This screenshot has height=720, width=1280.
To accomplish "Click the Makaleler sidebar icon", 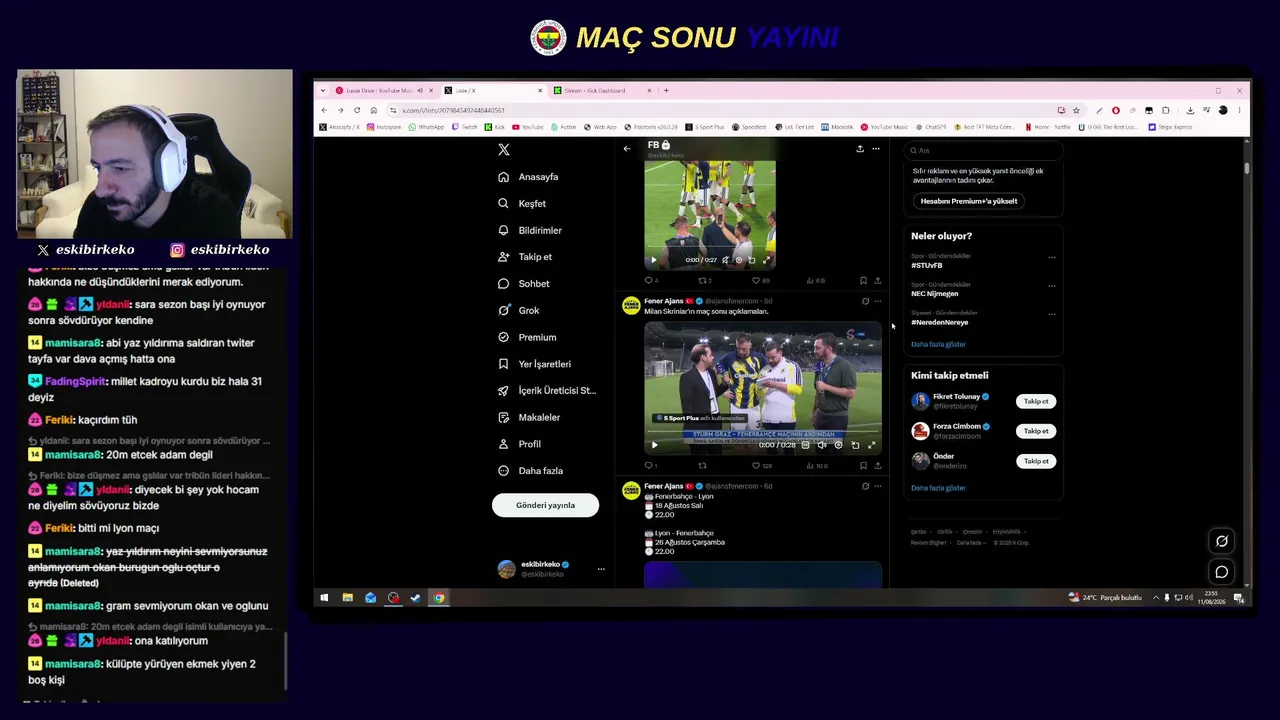I will click(x=504, y=417).
